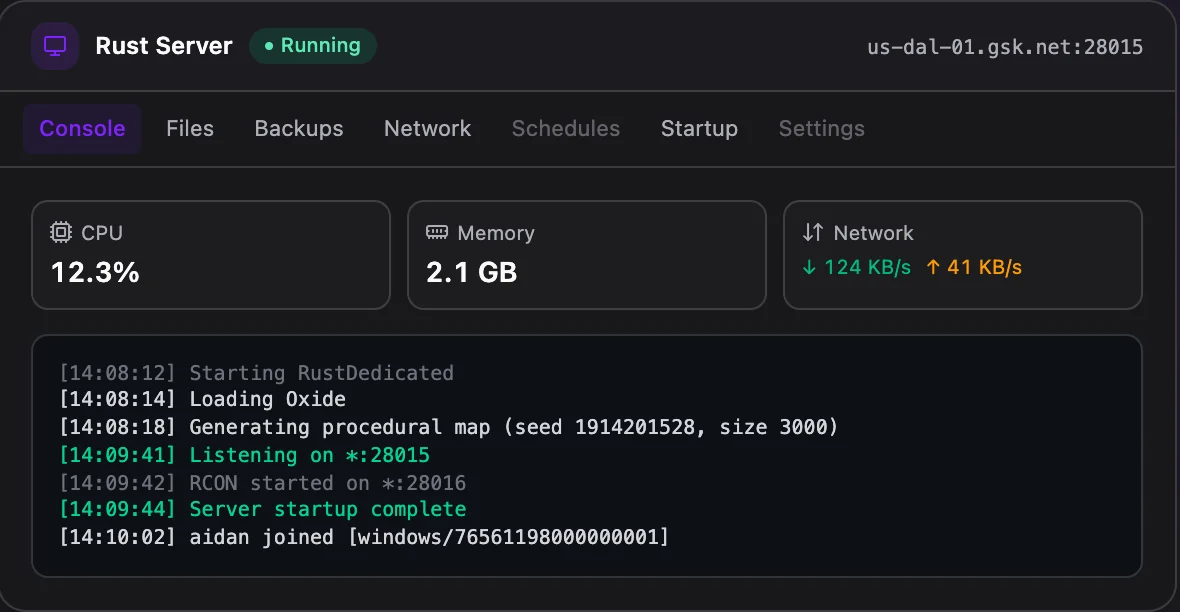Click the server address us-dal-01.gsk.net:28015

coord(1005,47)
